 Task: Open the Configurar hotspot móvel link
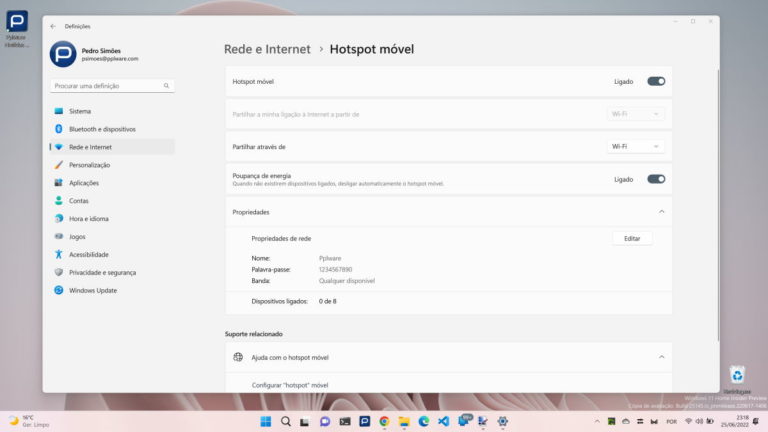point(290,385)
